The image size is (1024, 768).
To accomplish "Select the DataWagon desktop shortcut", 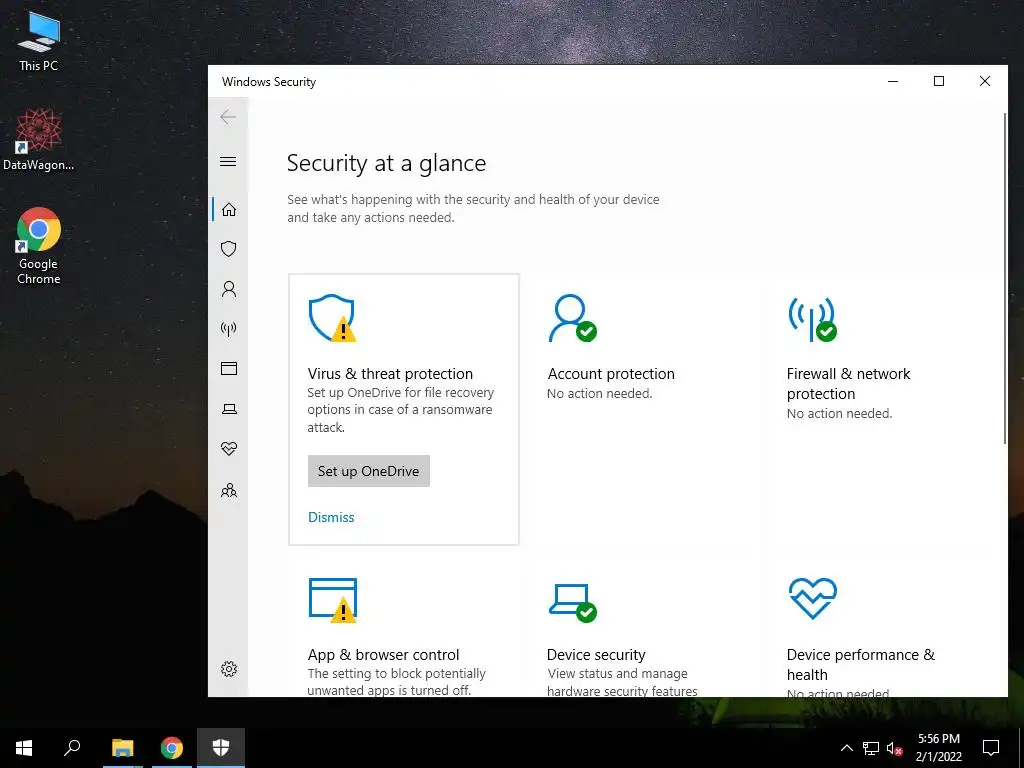I will tap(39, 140).
